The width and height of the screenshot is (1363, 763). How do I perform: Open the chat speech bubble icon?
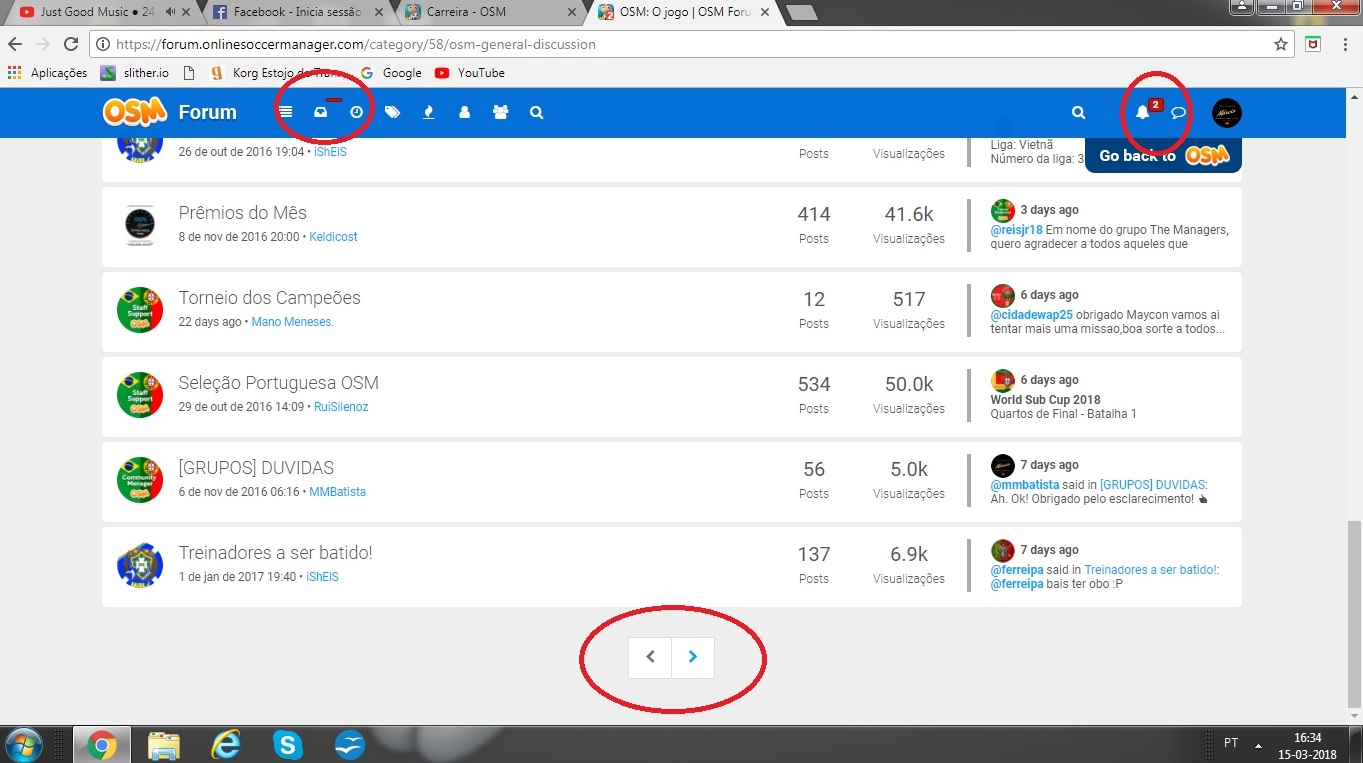[1178, 113]
